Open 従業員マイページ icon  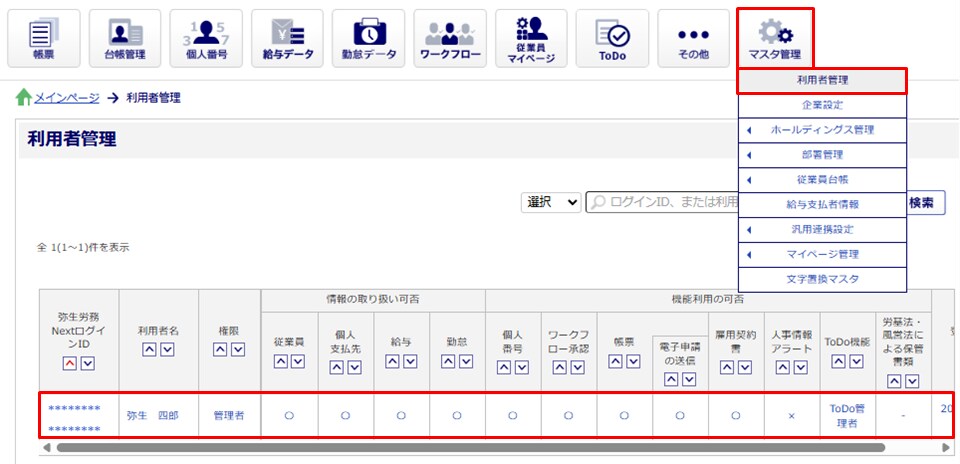[x=530, y=38]
